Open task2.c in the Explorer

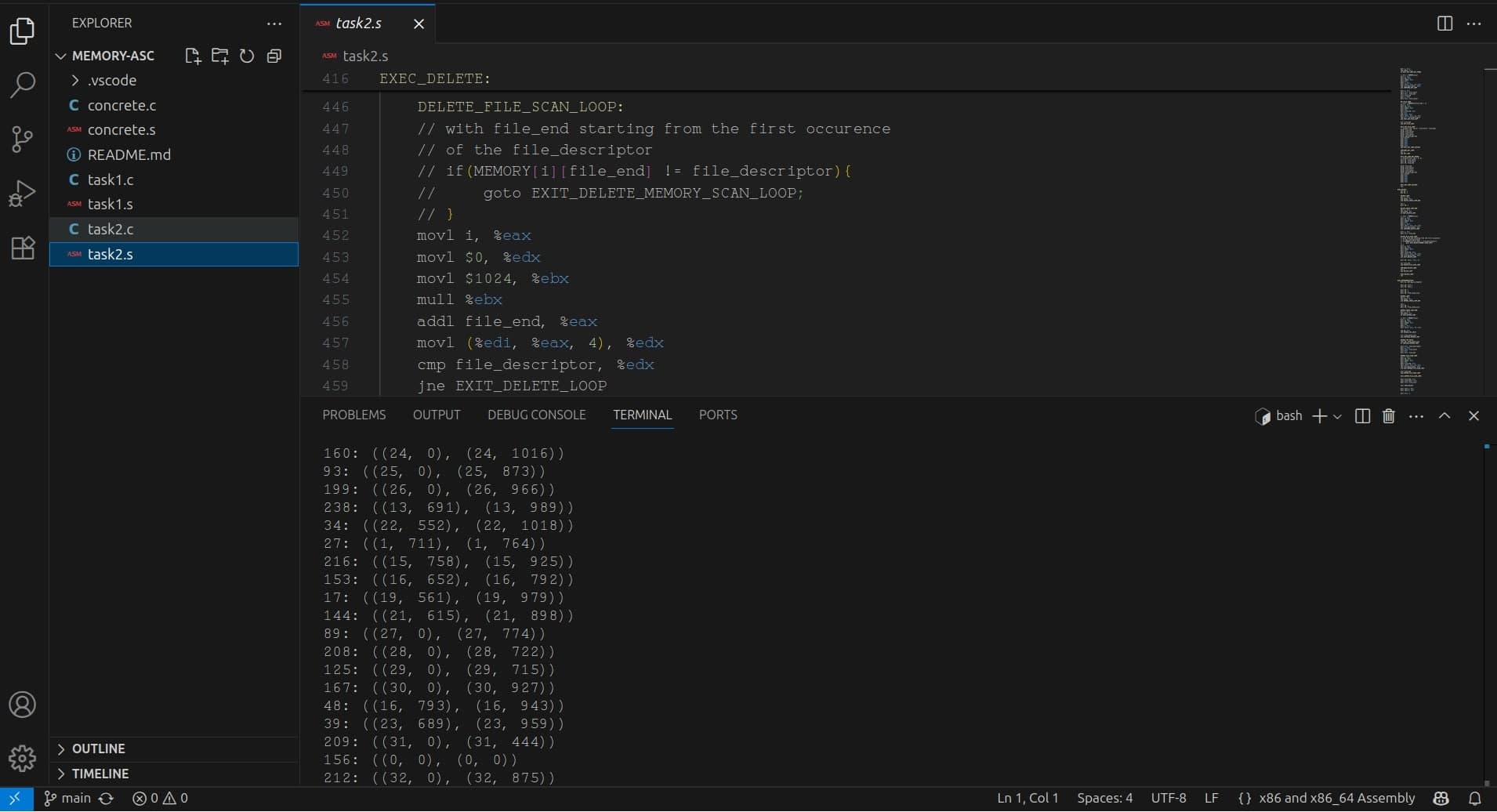(x=174, y=230)
